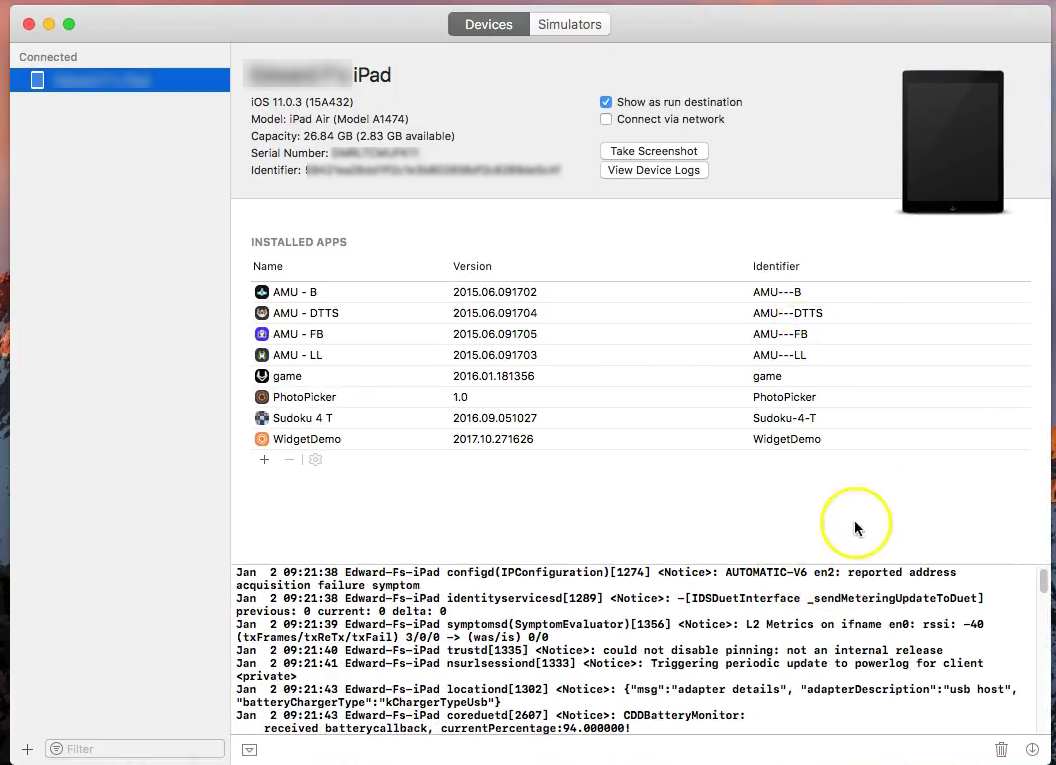Image resolution: width=1056 pixels, height=765 pixels.
Task: Select version 2015.06.091703 cell
Action: tap(495, 354)
